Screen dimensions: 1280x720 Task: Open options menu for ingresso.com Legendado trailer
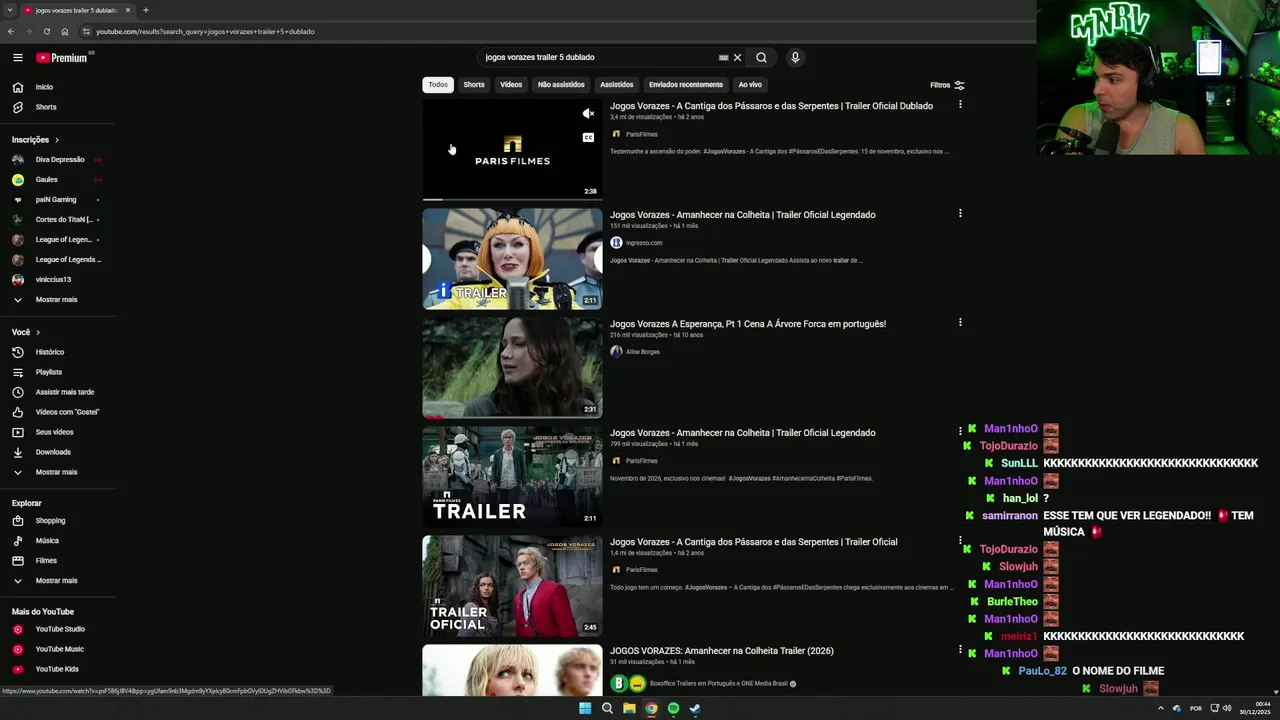(960, 214)
